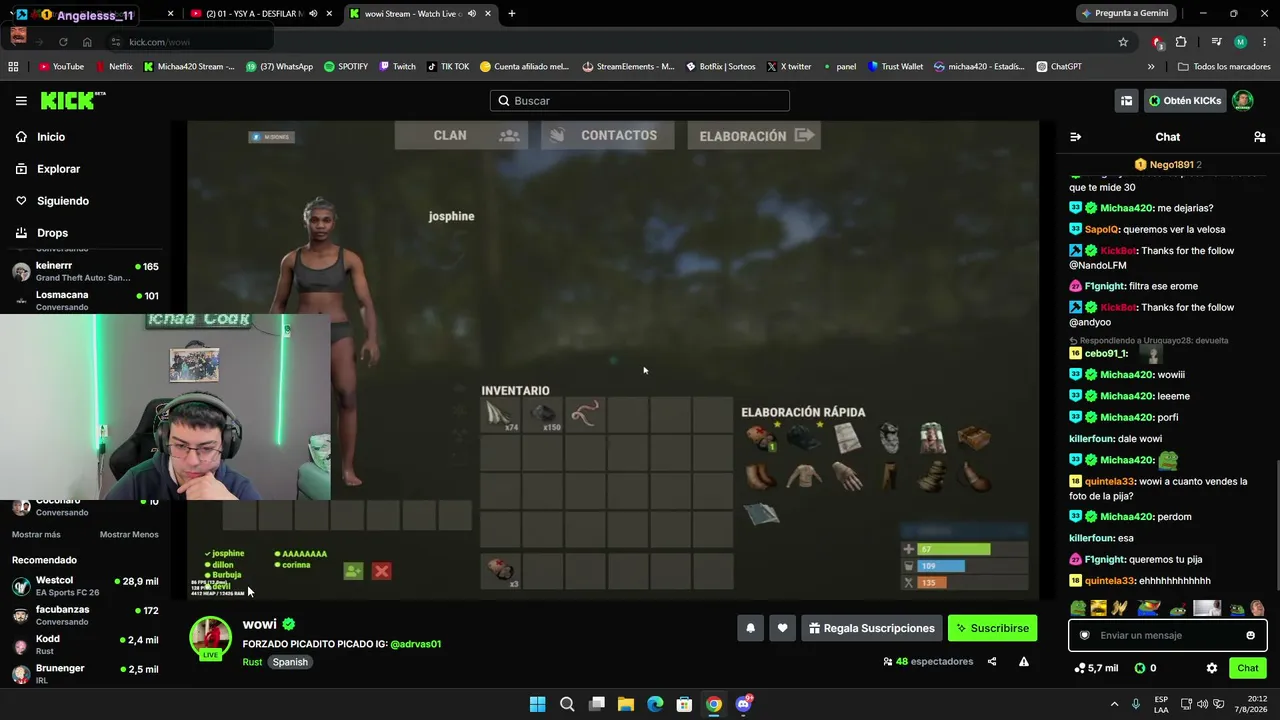Viewport: 1280px width, 720px height.
Task: Open recommended channel Brunenger
Action: [x=85, y=674]
